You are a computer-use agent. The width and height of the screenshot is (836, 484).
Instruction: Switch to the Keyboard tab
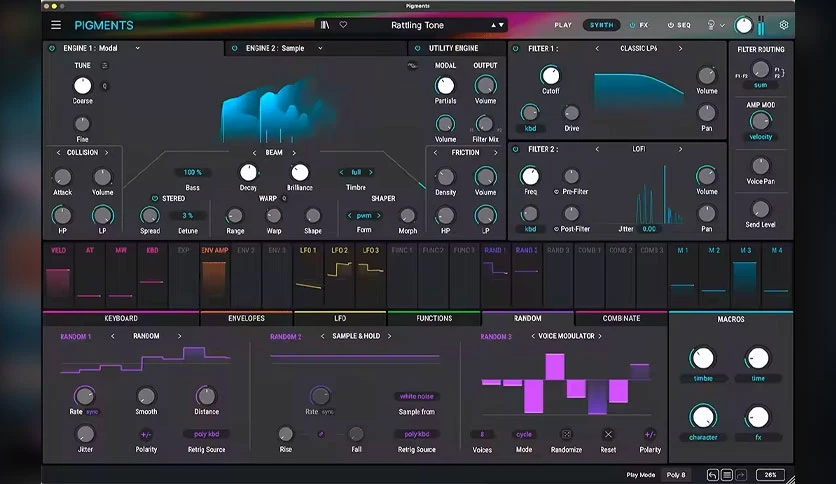click(121, 318)
